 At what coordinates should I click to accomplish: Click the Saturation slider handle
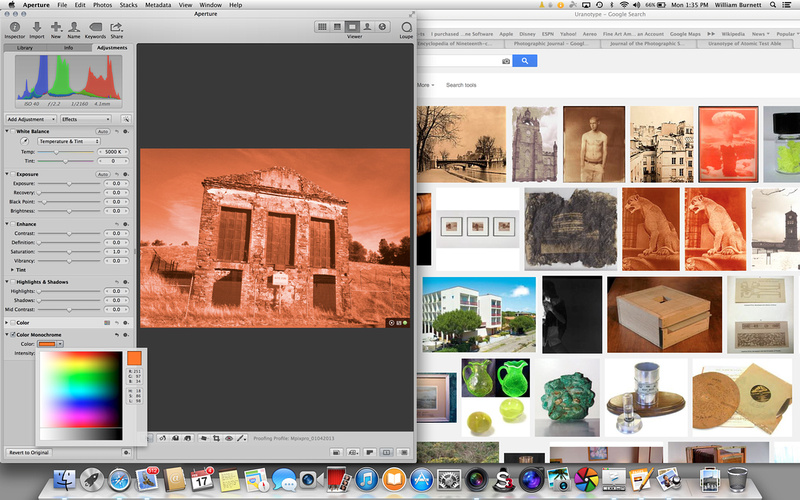(69, 252)
